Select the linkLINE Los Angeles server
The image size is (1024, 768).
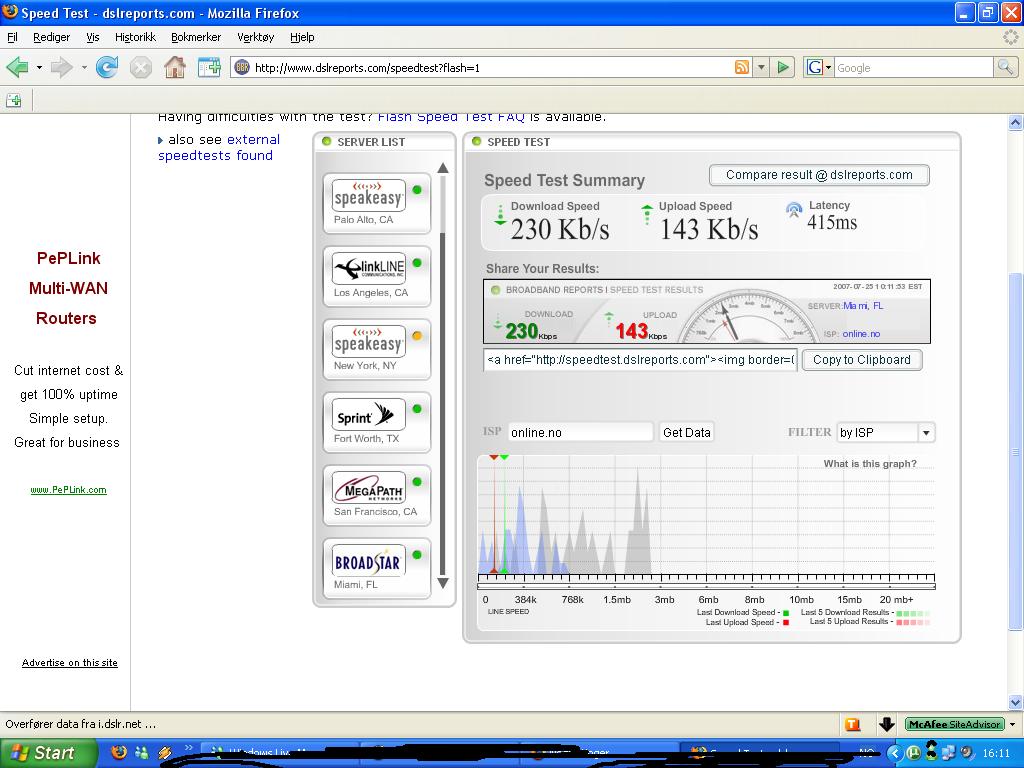click(377, 276)
